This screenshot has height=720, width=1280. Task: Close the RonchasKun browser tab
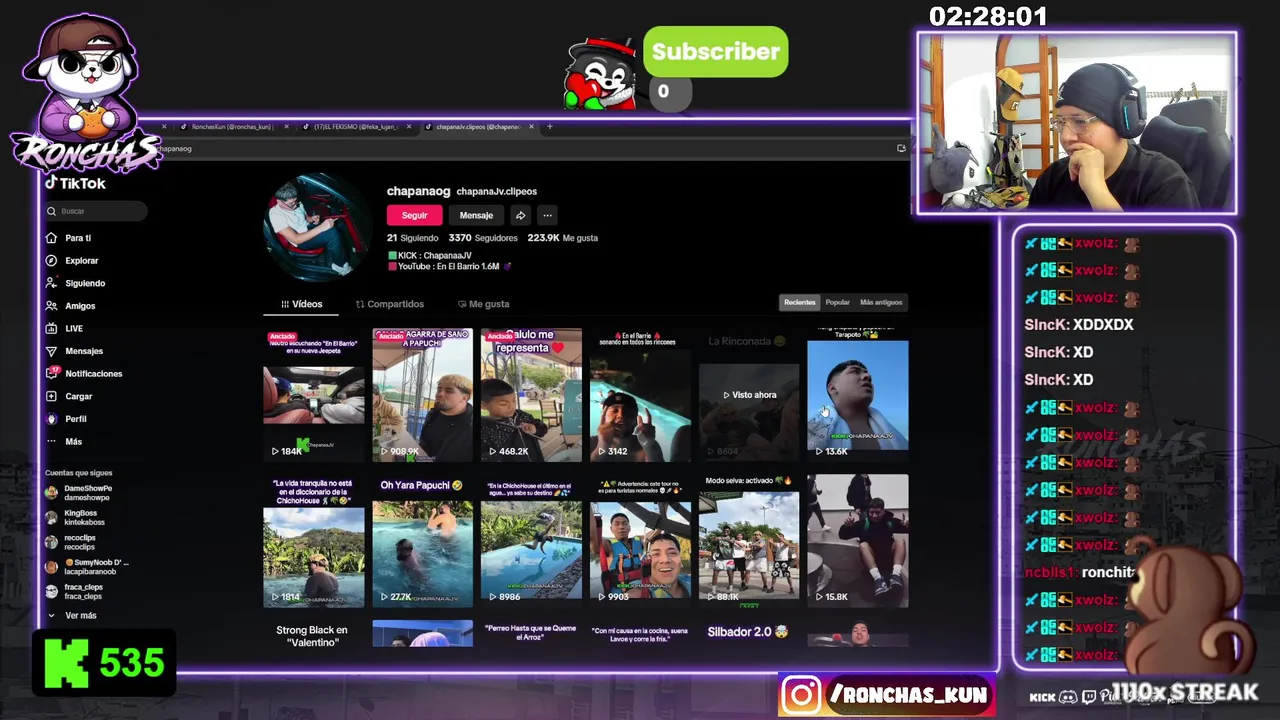click(x=286, y=126)
